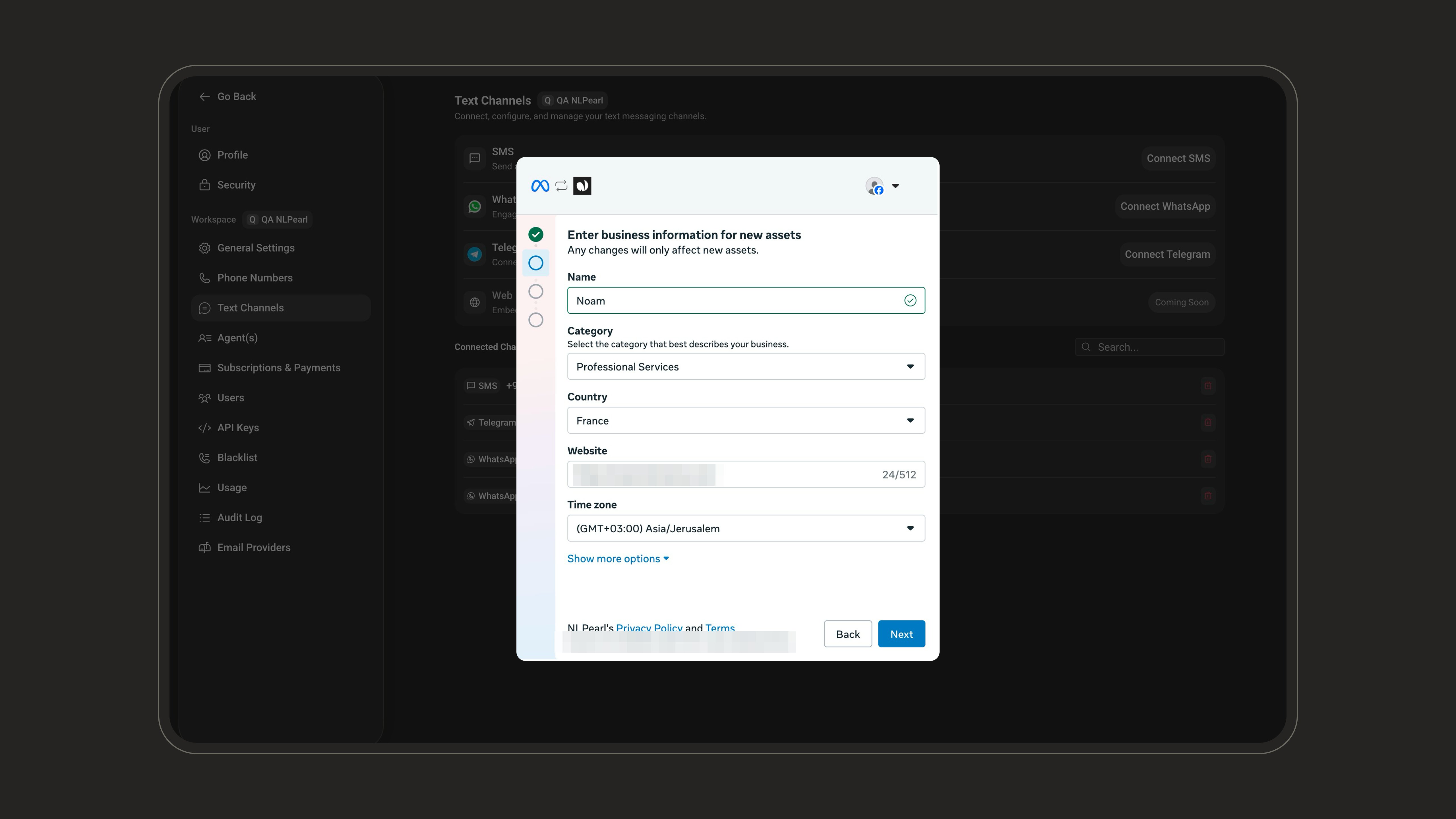Screen dimensions: 1456x819
Task: Click the Back button in dialog
Action: point(848,634)
